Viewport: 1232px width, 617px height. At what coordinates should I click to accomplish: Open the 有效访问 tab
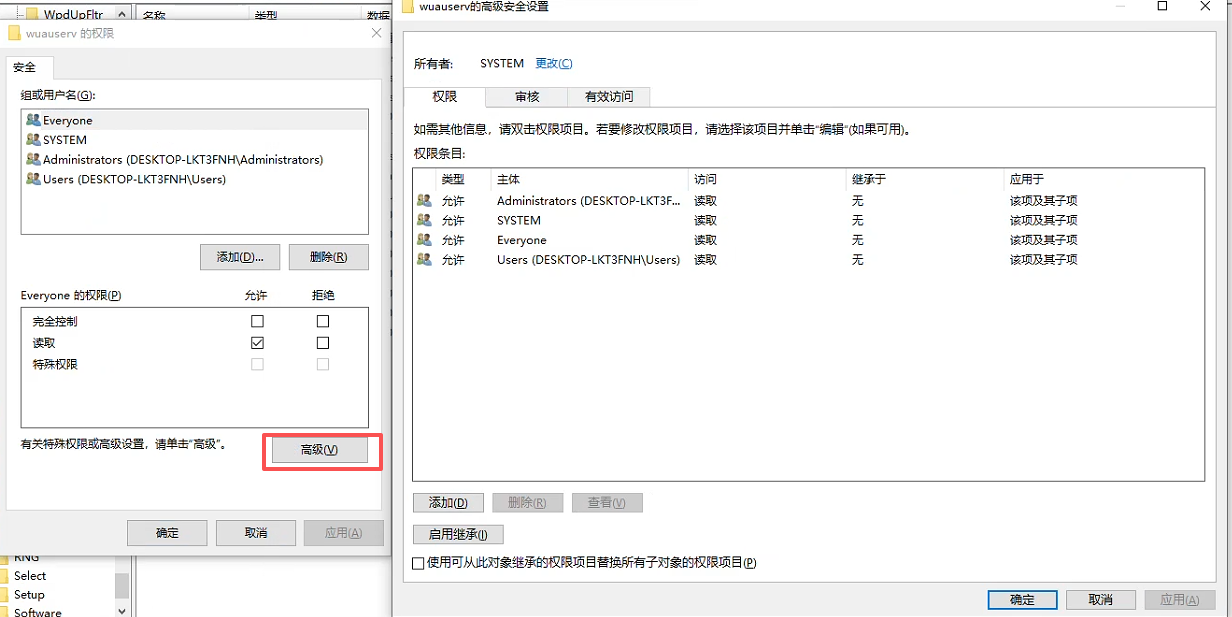pos(609,97)
